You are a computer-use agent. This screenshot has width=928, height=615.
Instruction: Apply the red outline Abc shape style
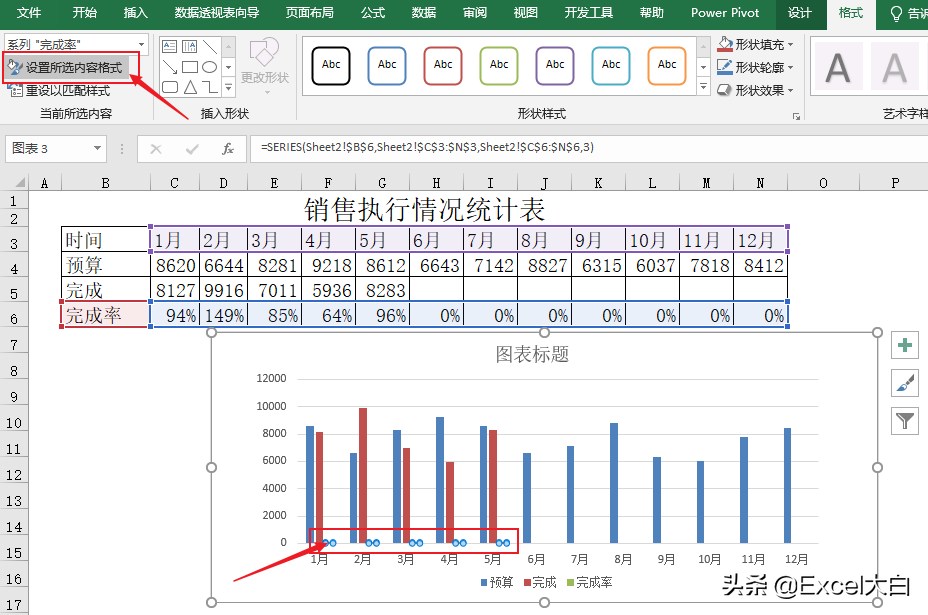(x=443, y=65)
